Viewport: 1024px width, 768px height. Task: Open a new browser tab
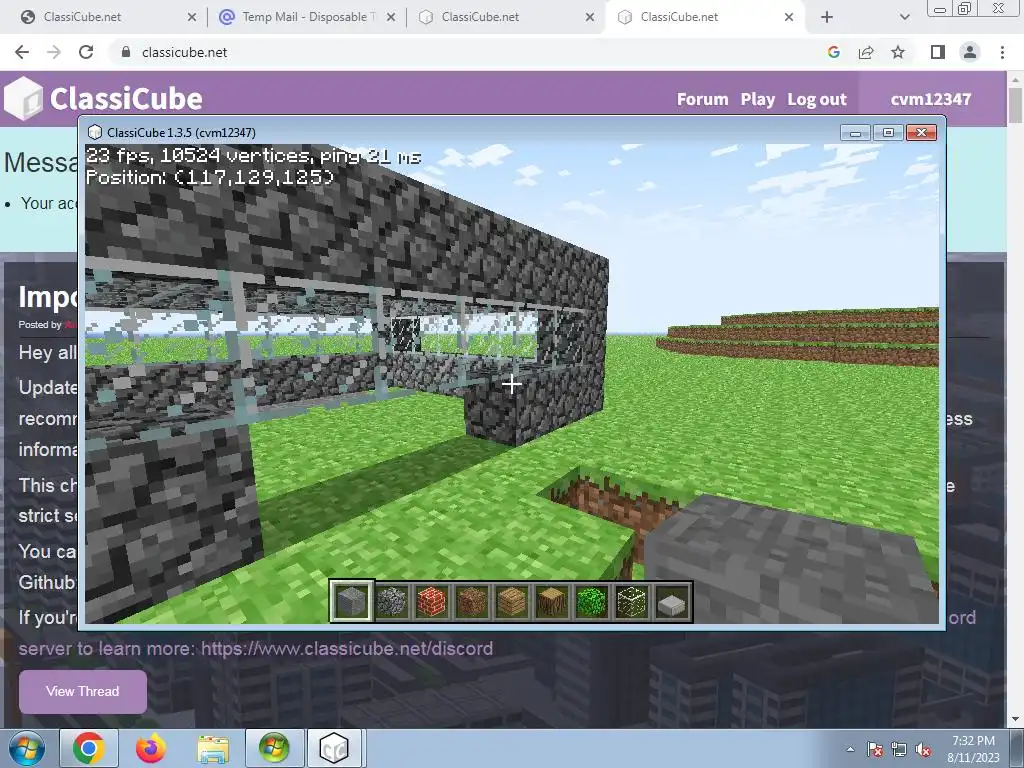click(827, 17)
